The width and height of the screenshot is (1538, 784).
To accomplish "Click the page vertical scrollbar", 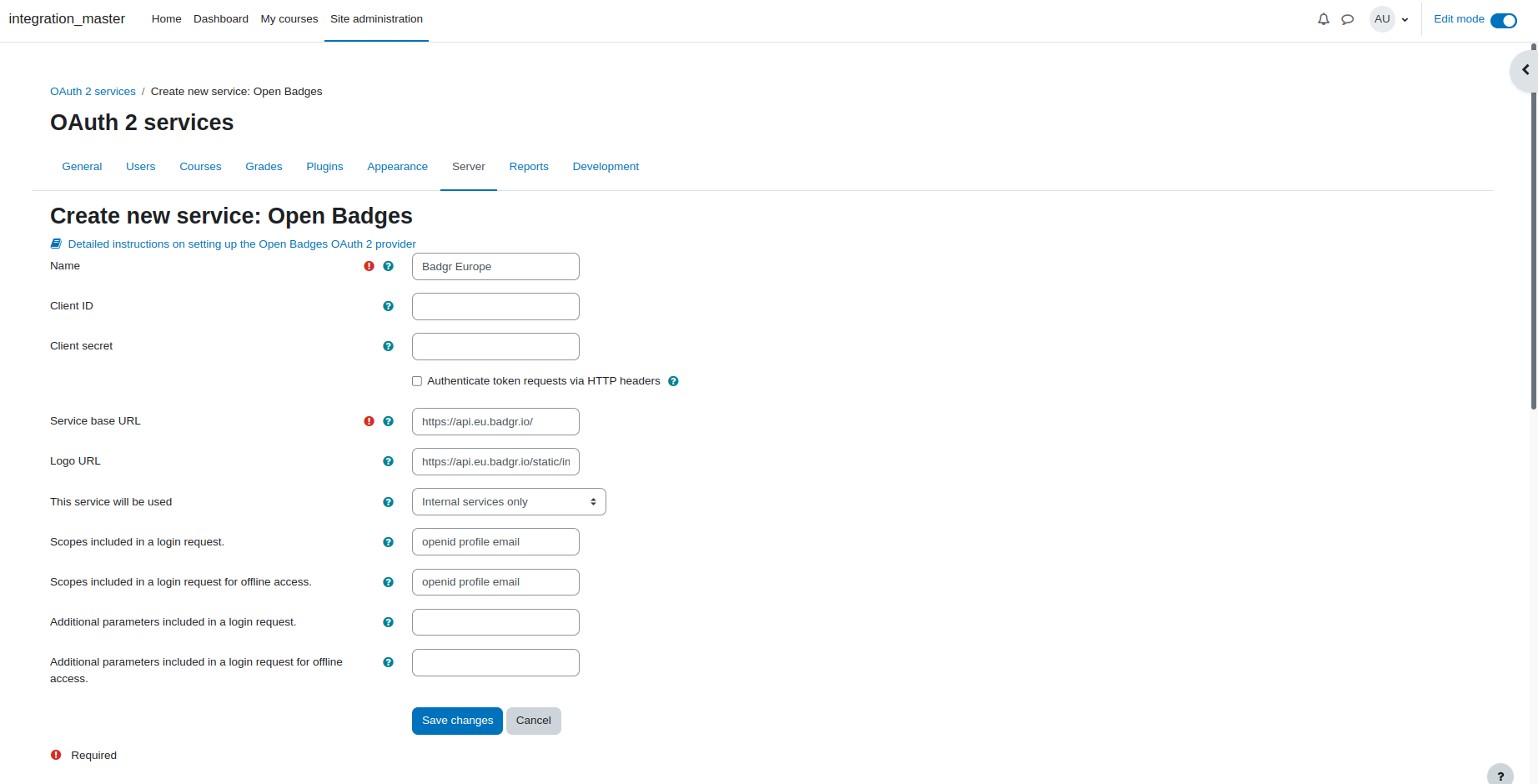I will 1534,225.
